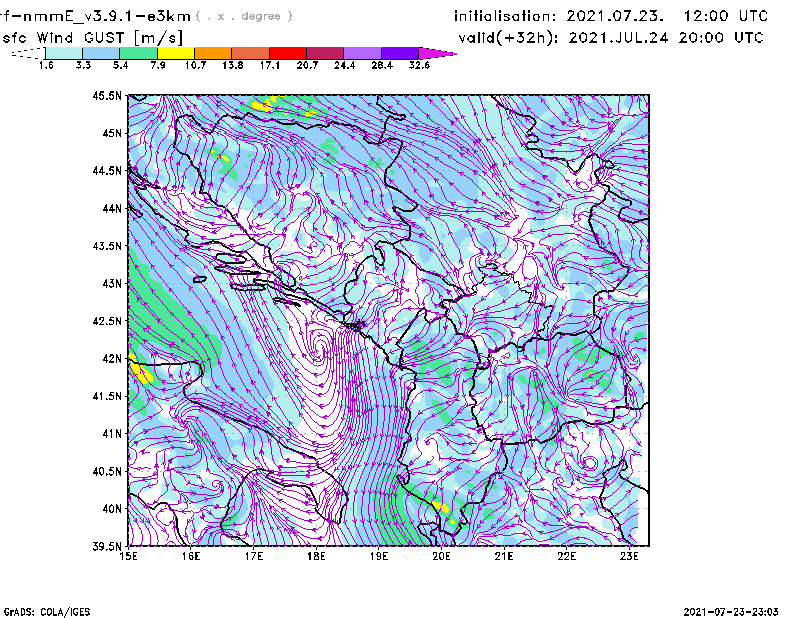800x618 pixels.
Task: Click the small streamline swirl near 22.5E 40.5N
Action: (x=590, y=463)
